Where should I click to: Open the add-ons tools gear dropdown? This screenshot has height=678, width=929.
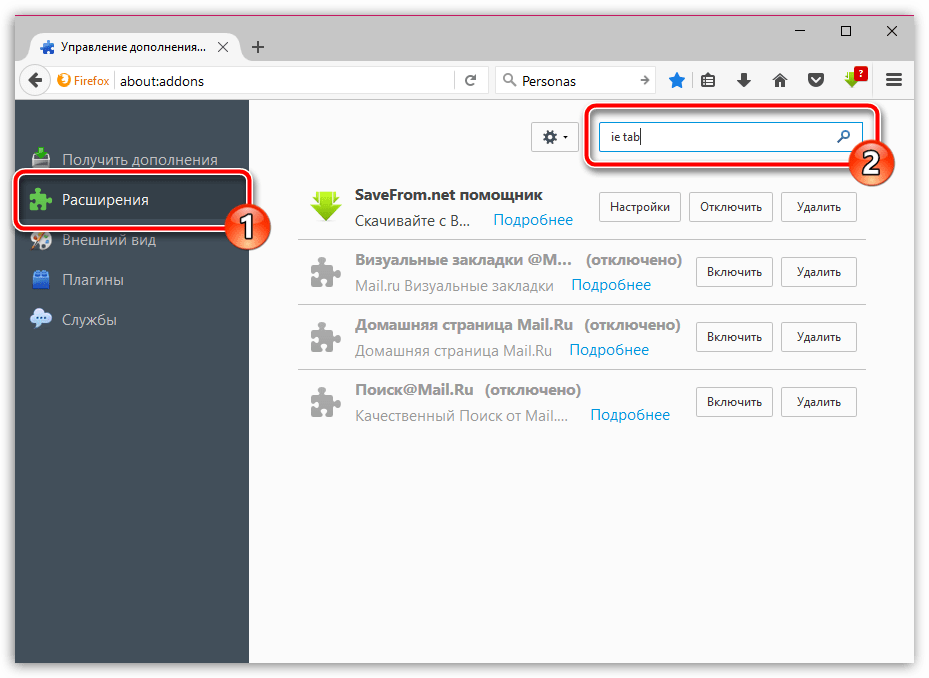(x=555, y=137)
